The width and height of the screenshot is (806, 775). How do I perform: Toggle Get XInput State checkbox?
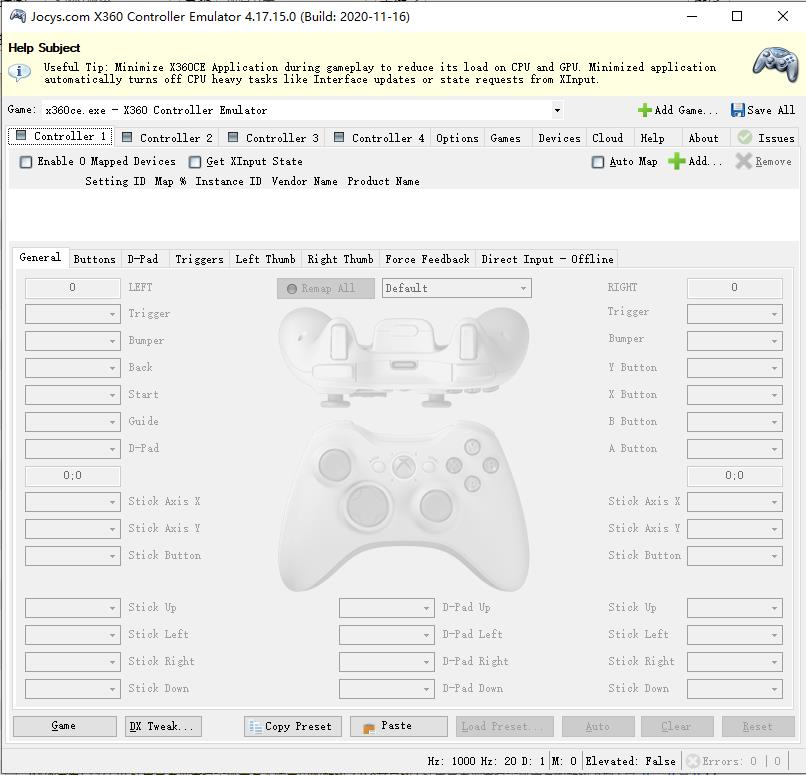(195, 162)
